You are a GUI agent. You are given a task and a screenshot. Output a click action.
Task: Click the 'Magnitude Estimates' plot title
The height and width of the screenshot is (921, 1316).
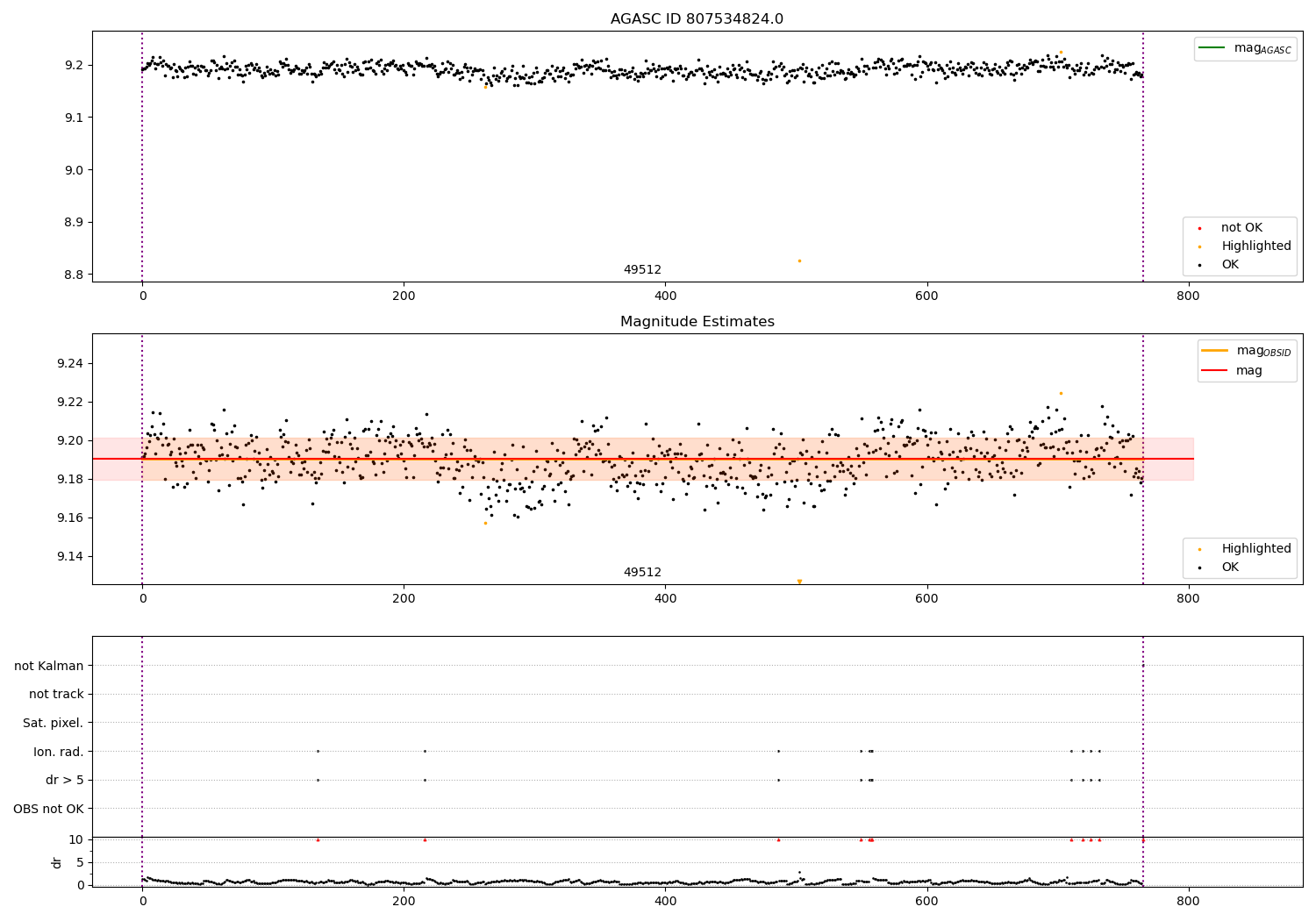point(697,322)
